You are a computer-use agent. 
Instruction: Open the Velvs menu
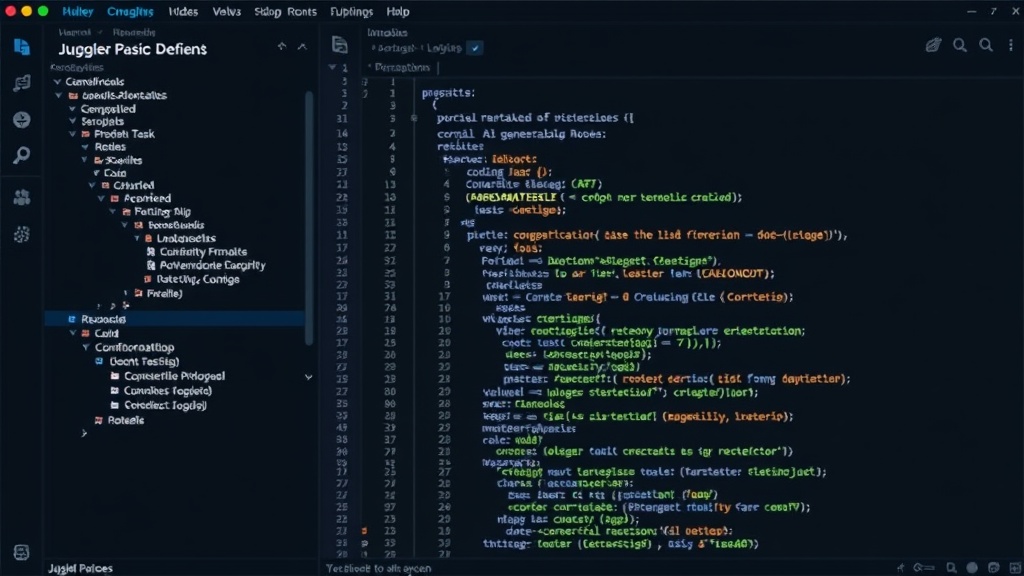(227, 12)
